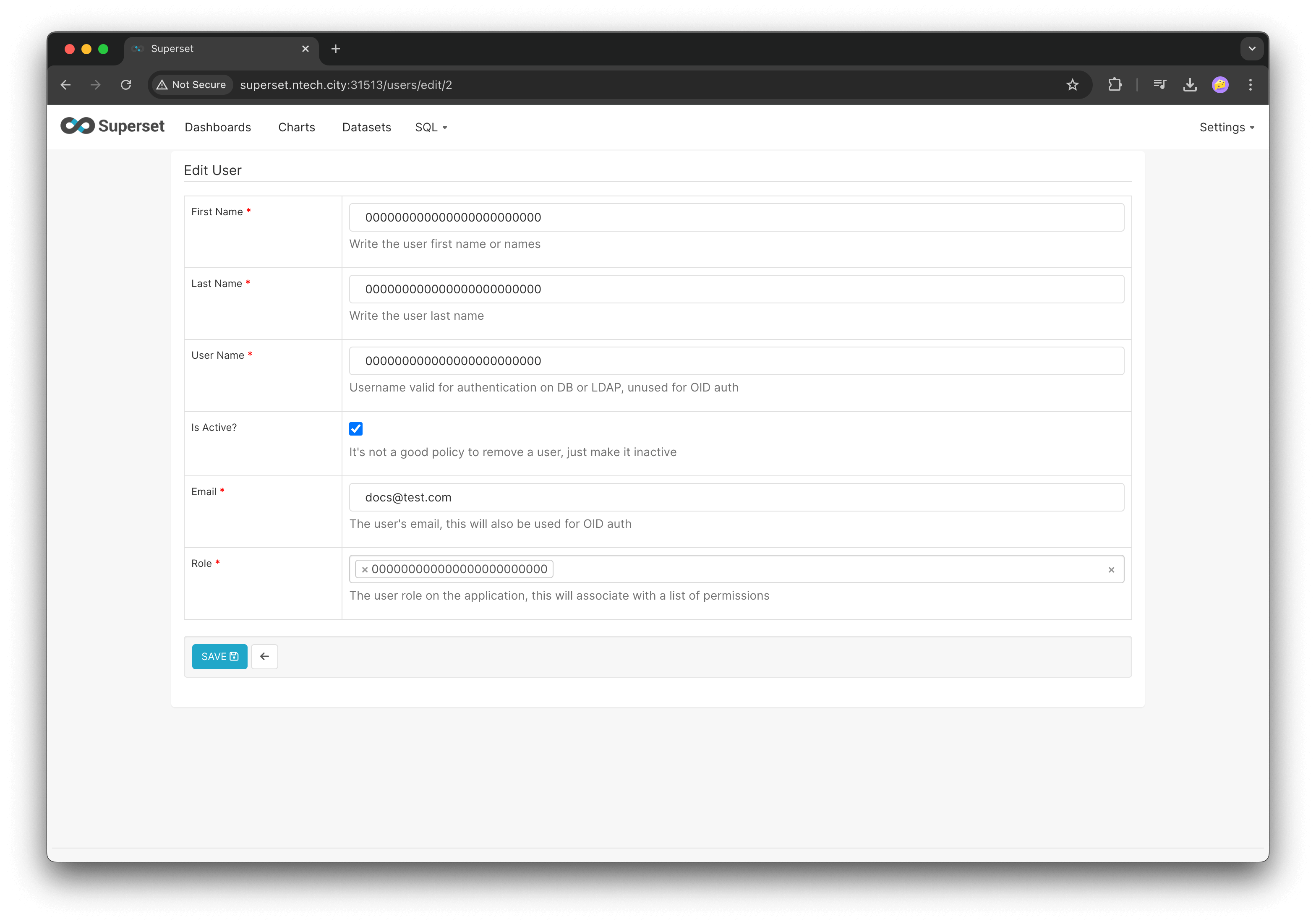
Task: Reload the page
Action: 126,85
